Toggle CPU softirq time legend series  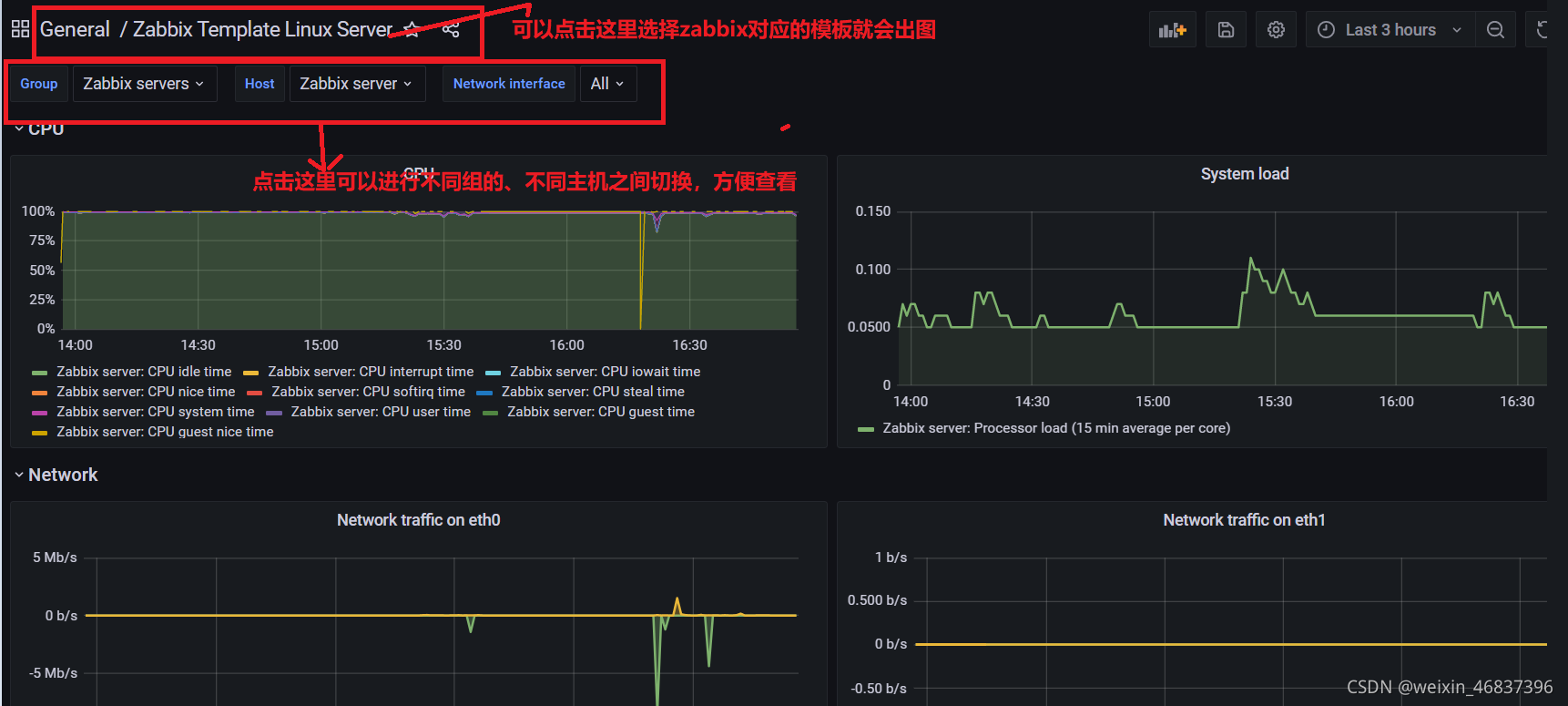coord(368,392)
